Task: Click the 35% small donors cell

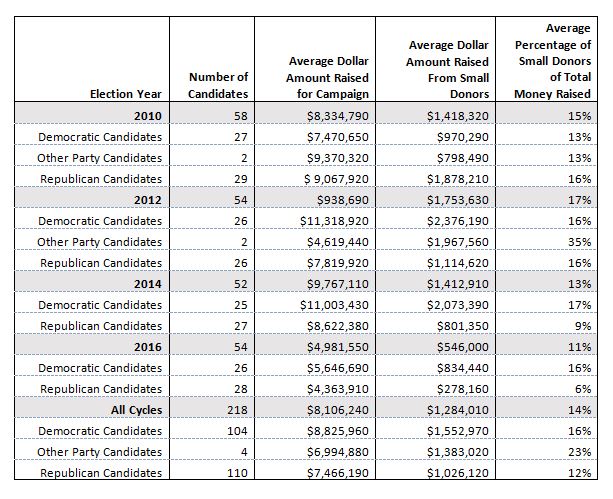Action: [x=579, y=242]
